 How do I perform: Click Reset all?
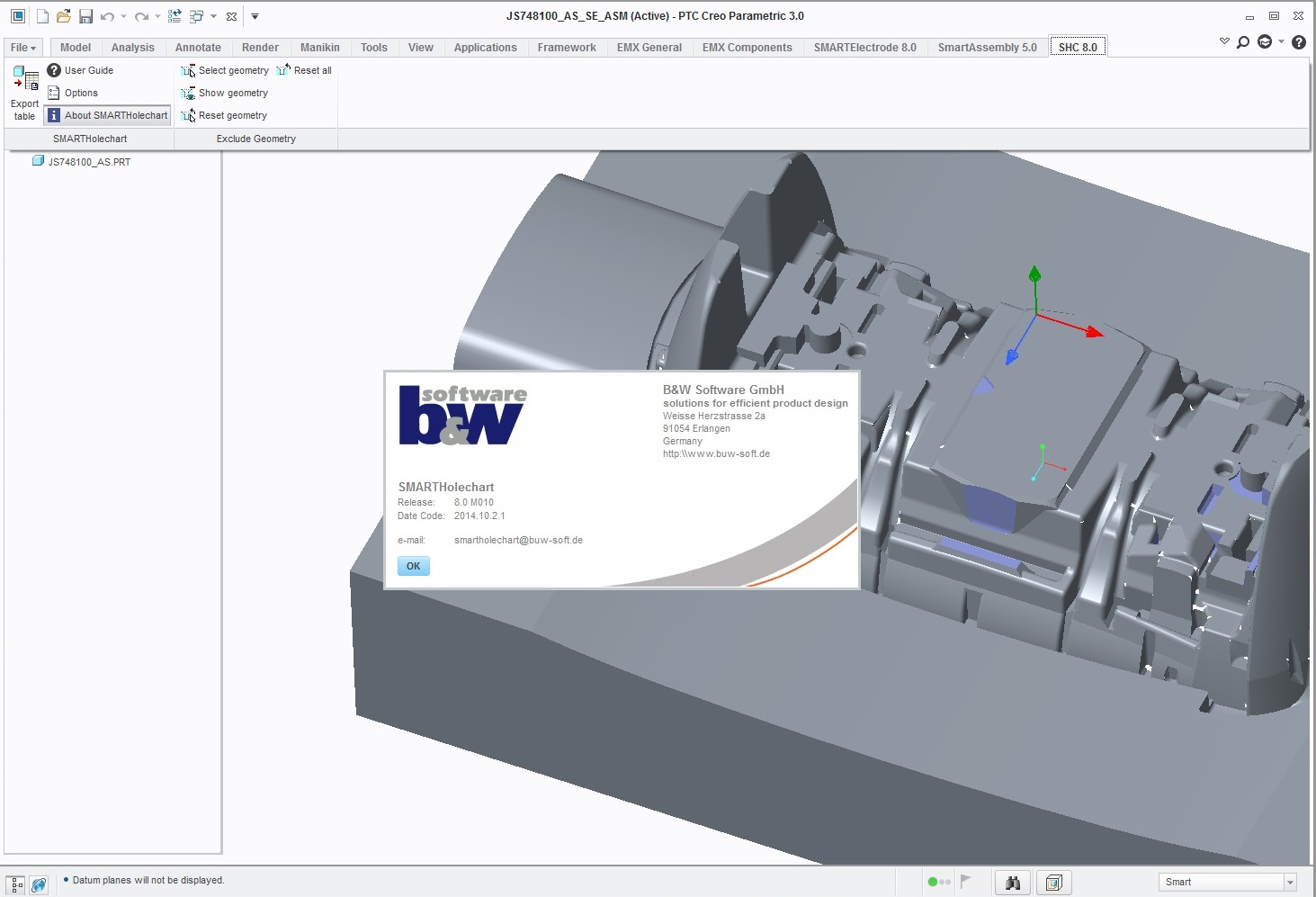(304, 70)
